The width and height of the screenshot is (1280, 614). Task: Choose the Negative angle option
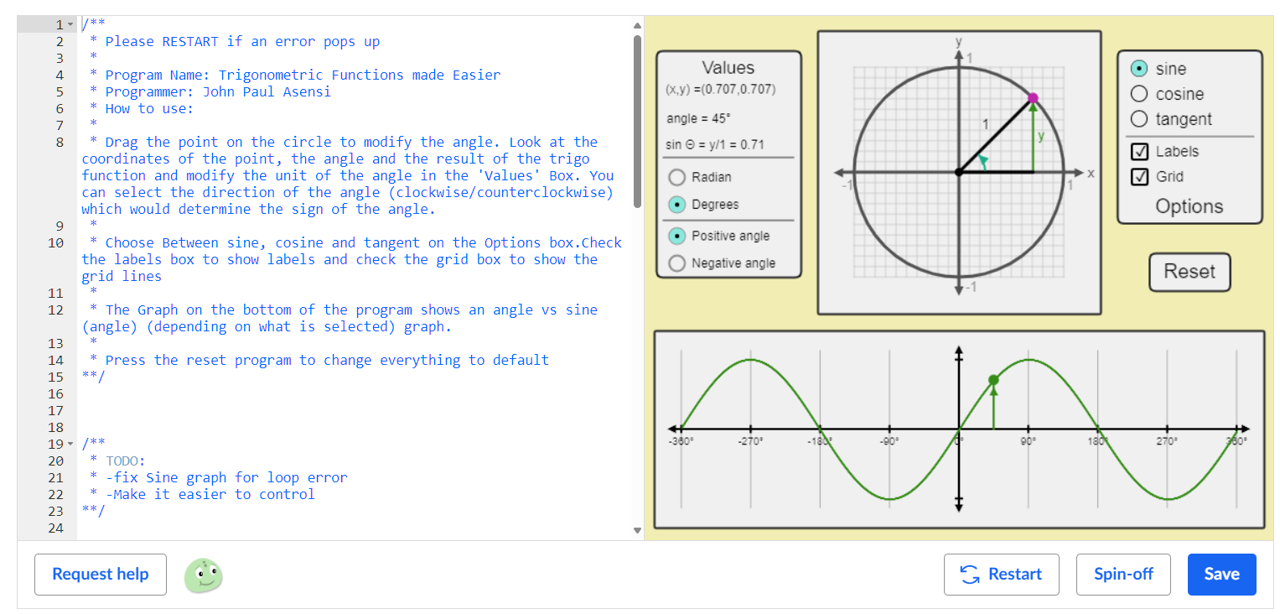(677, 263)
